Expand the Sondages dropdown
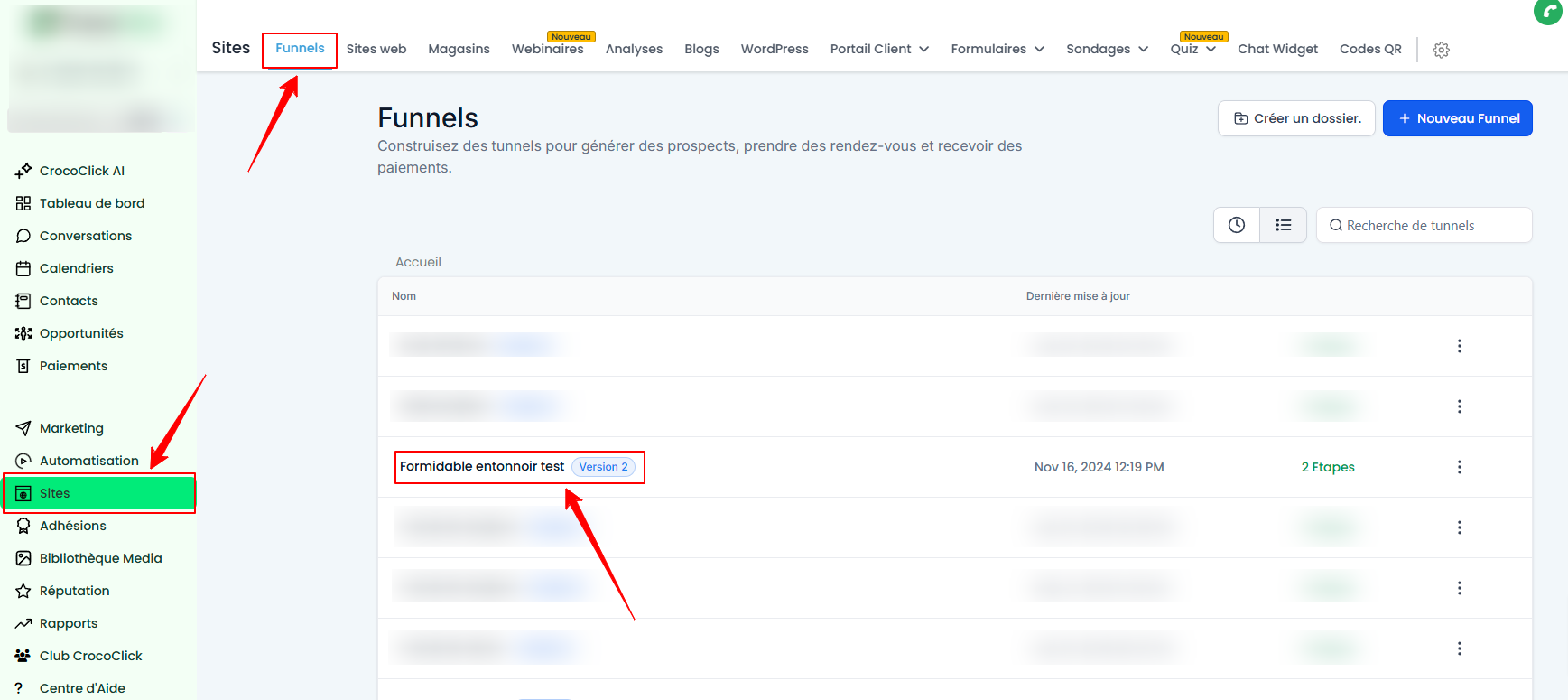1568x700 pixels. [x=1144, y=49]
